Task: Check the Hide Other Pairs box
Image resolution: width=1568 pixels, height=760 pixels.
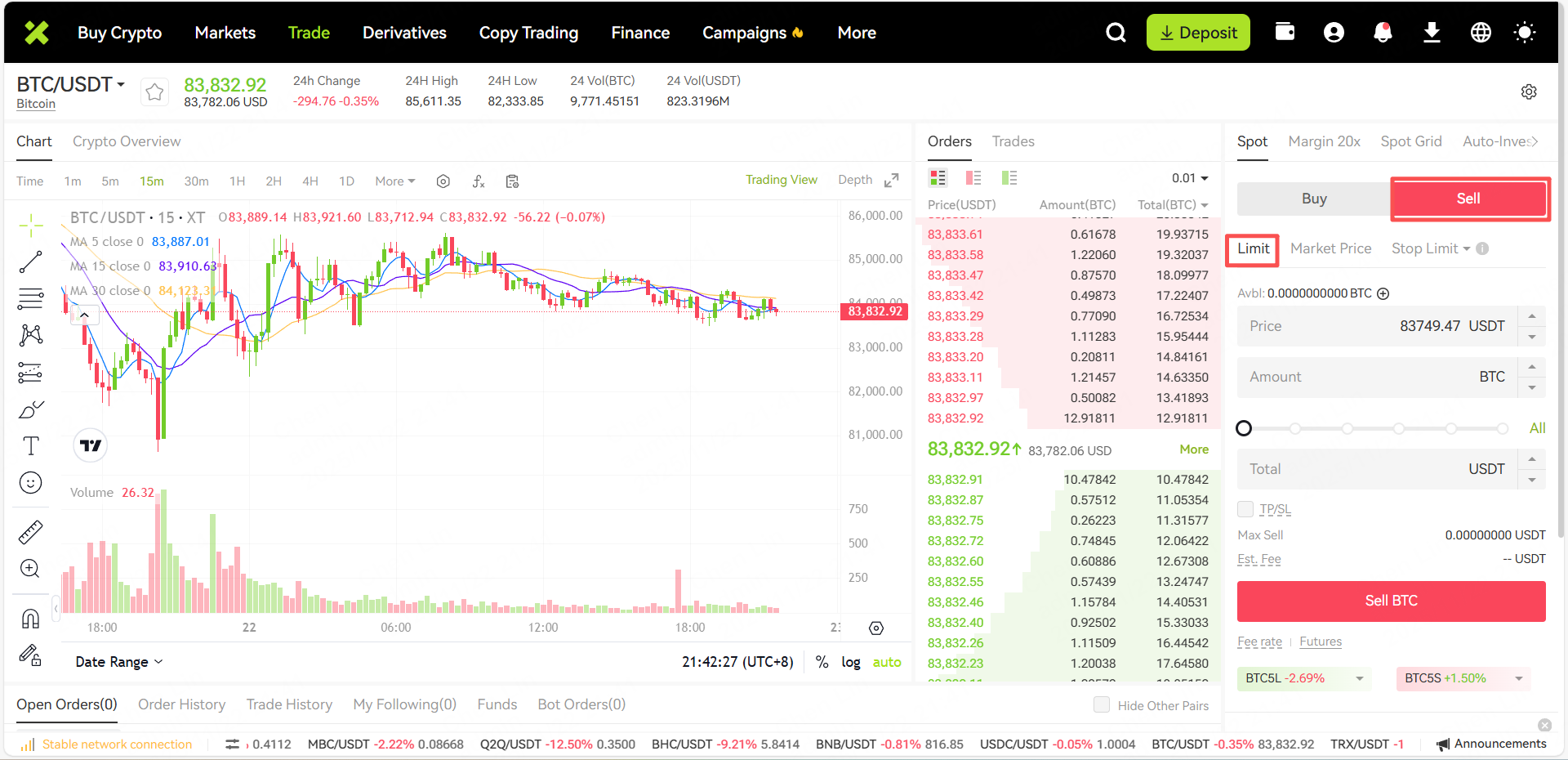Action: tap(1102, 704)
